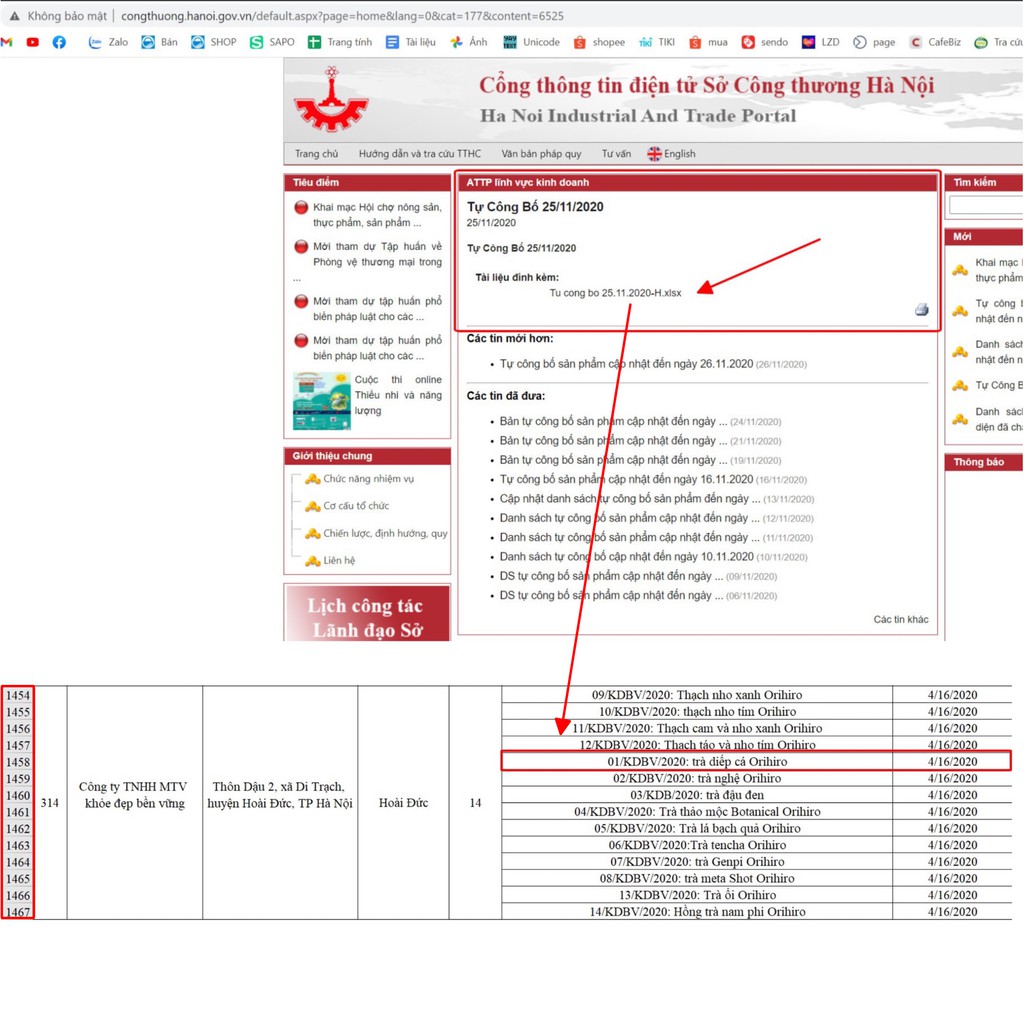The height and width of the screenshot is (1024, 1024).
Task: Click the Tìm kiếm search input field
Action: [x=985, y=205]
